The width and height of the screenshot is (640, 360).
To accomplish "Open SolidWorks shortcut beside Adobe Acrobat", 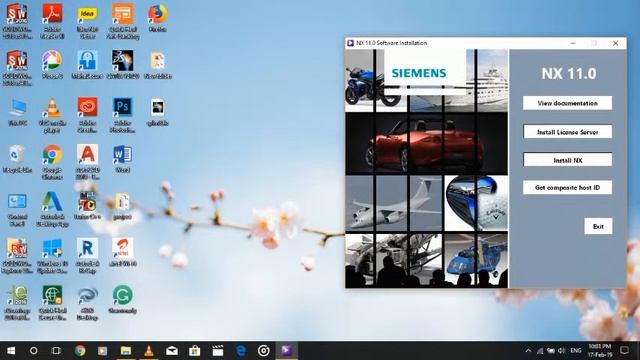I will click(17, 21).
